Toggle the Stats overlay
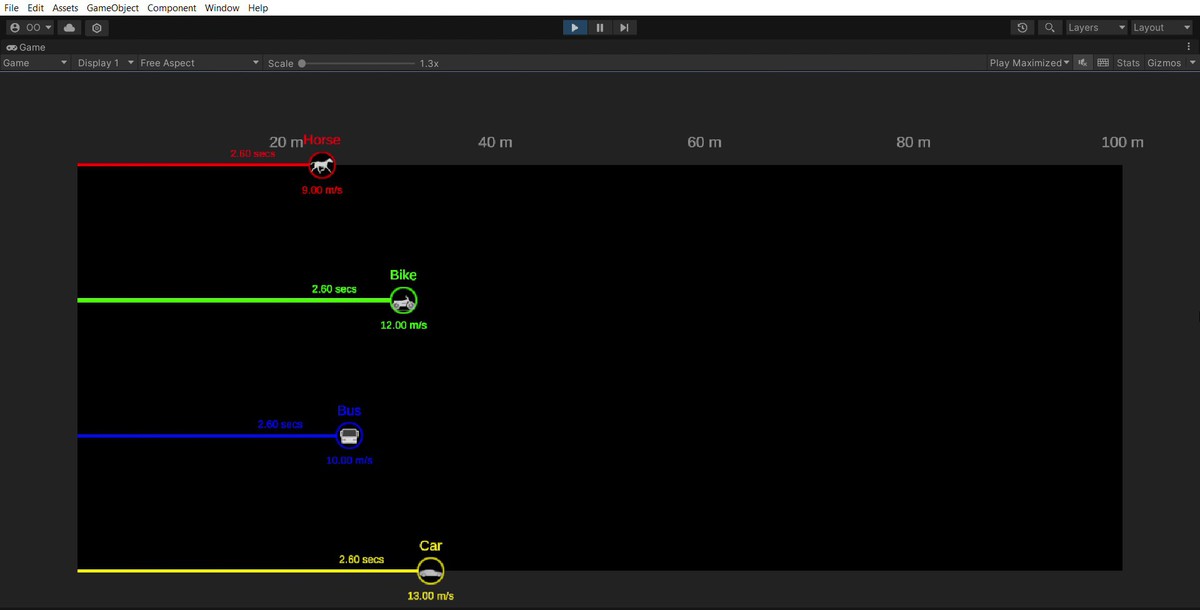The height and width of the screenshot is (610, 1200). [1128, 62]
